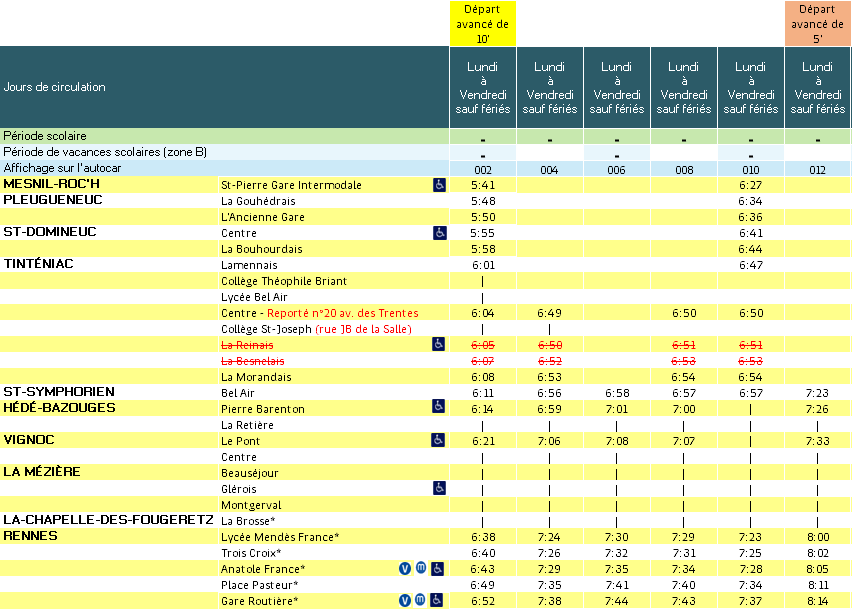Click the LA-CHAPELLE-DES-FOUGERETZ commune name
Viewport: 852px width, 610px height.
pyautogui.click(x=108, y=520)
